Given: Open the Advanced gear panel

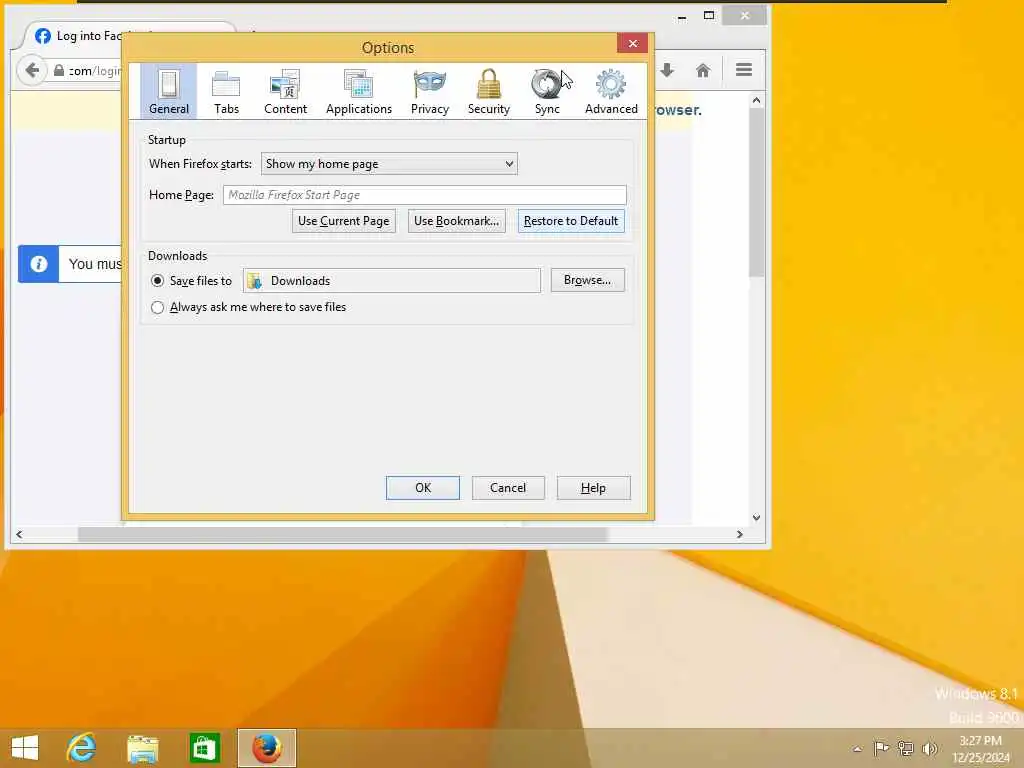Looking at the screenshot, I should point(611,91).
